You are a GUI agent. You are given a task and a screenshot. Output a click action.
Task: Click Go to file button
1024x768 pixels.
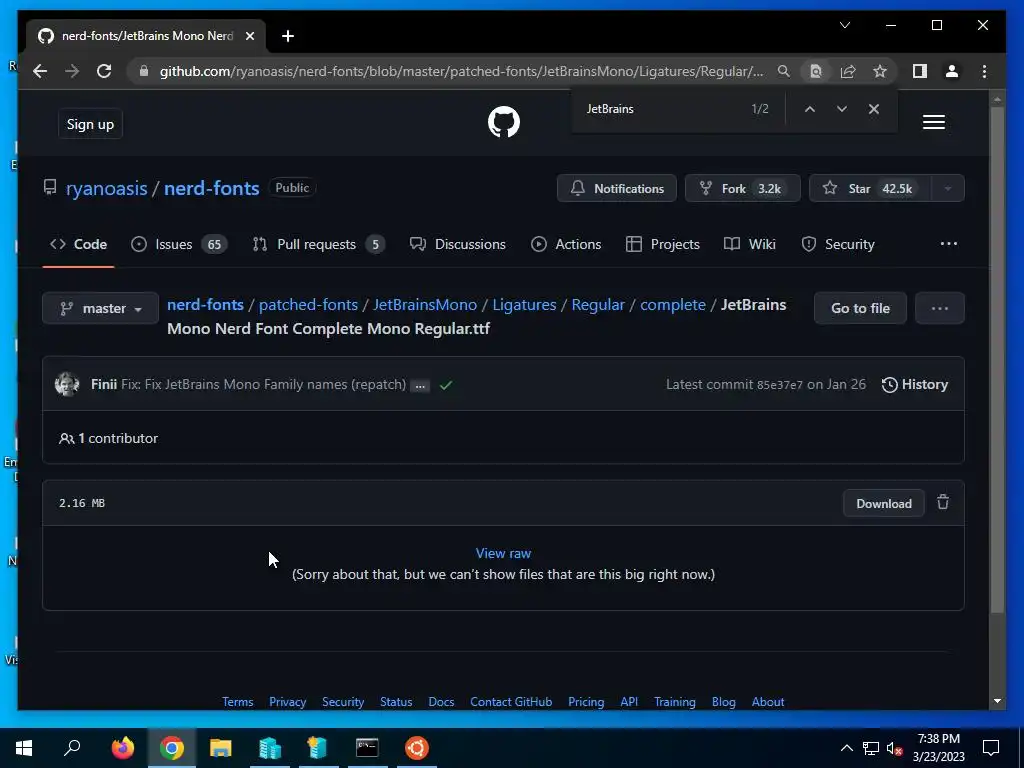860,308
